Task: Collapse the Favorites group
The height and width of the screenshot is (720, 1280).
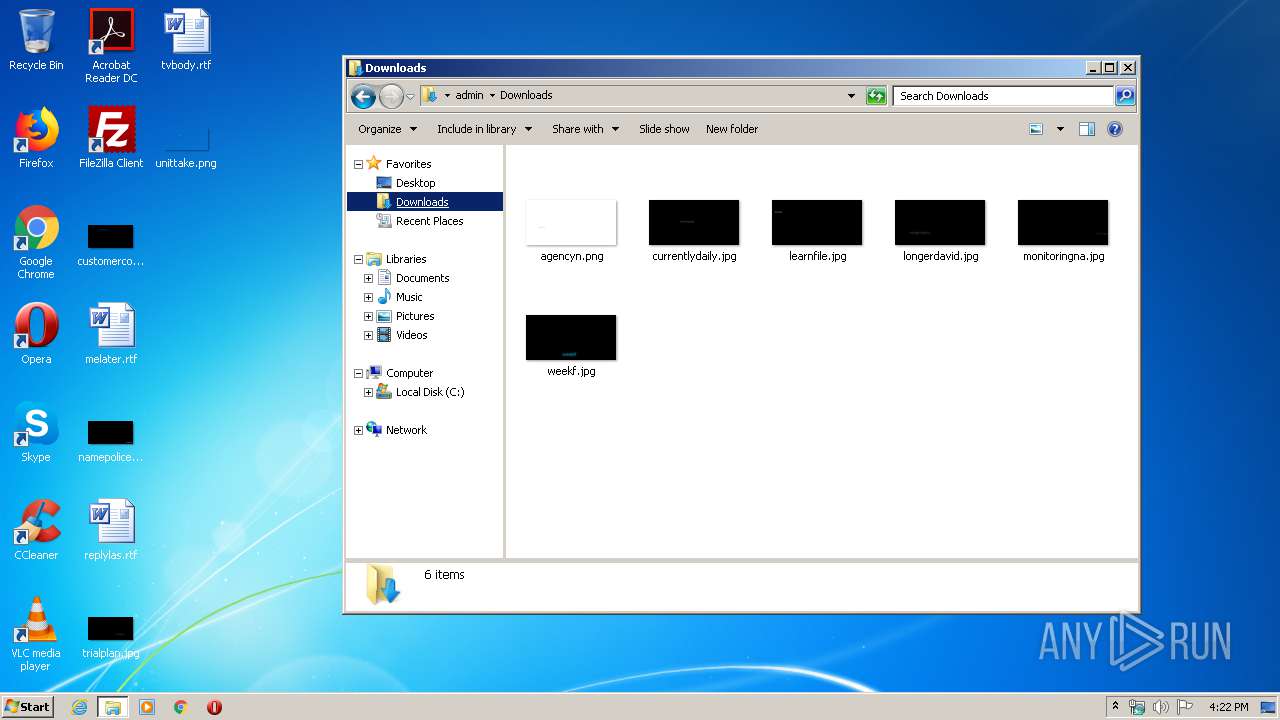Action: [x=358, y=164]
